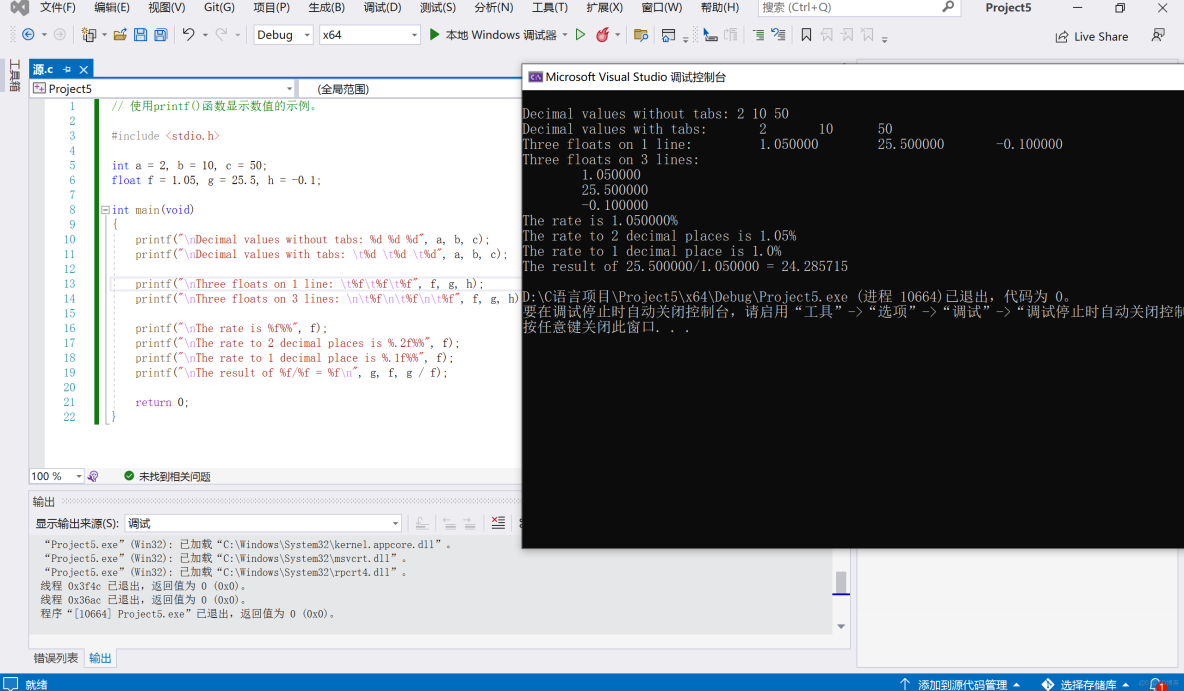This screenshot has width=1184, height=691.
Task: Open the Debug configuration dropdown
Action: pos(282,35)
